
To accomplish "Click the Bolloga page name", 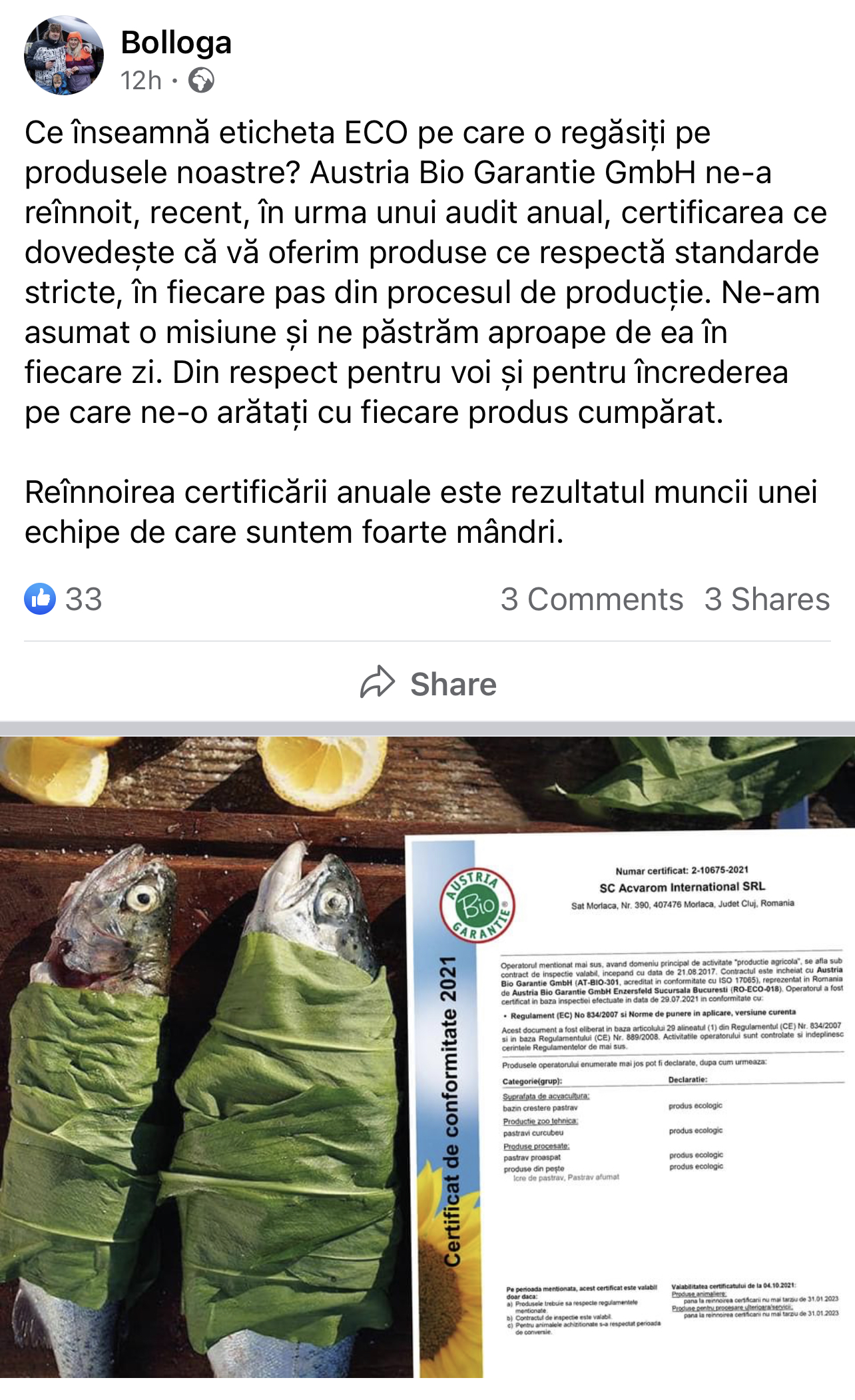I will [176, 43].
